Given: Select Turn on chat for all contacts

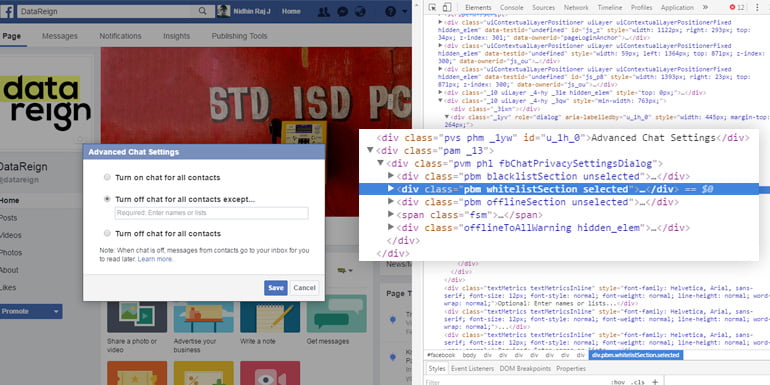Looking at the screenshot, I should (107, 177).
